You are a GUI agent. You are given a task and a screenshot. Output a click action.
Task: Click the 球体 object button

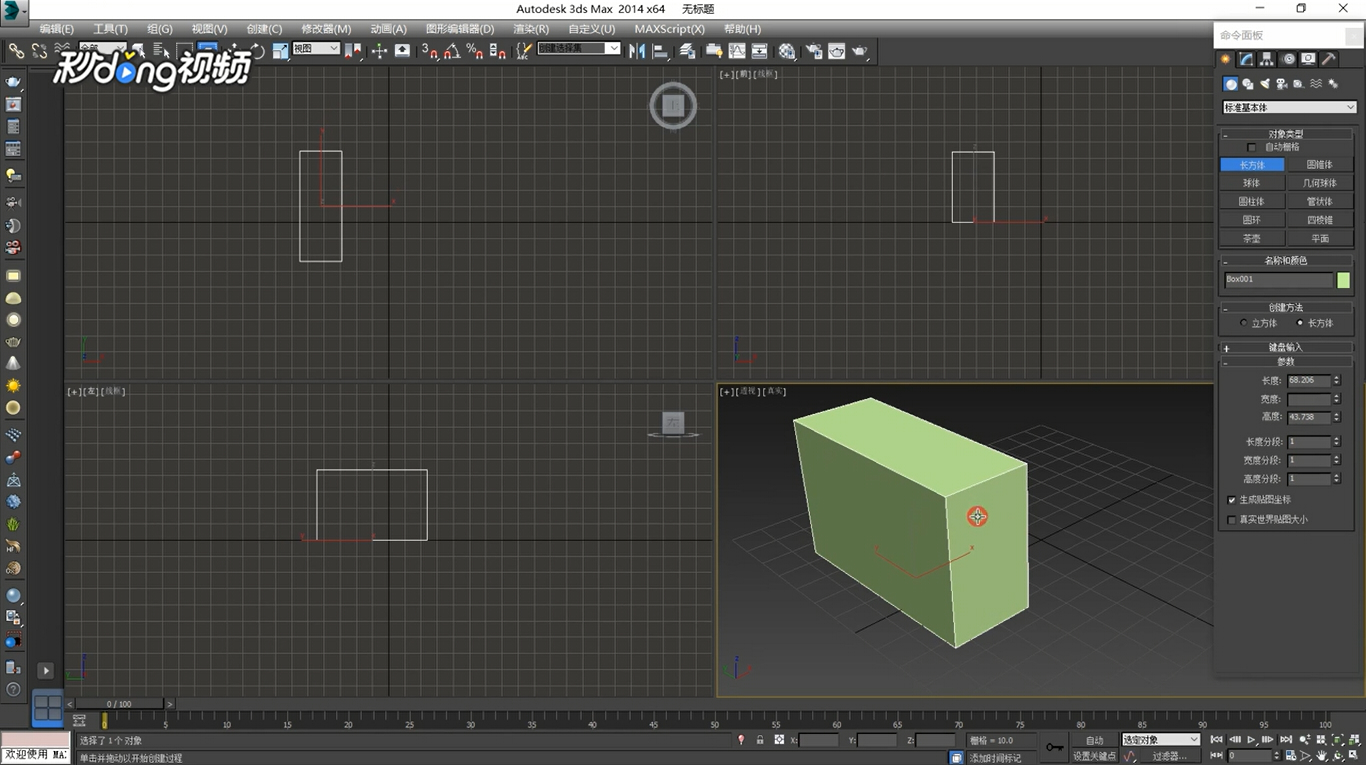tap(1252, 183)
